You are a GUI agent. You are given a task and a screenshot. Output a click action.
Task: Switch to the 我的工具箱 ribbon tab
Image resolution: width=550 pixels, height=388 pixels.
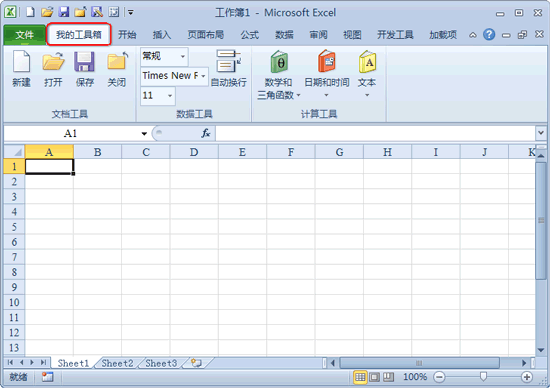coord(79,34)
